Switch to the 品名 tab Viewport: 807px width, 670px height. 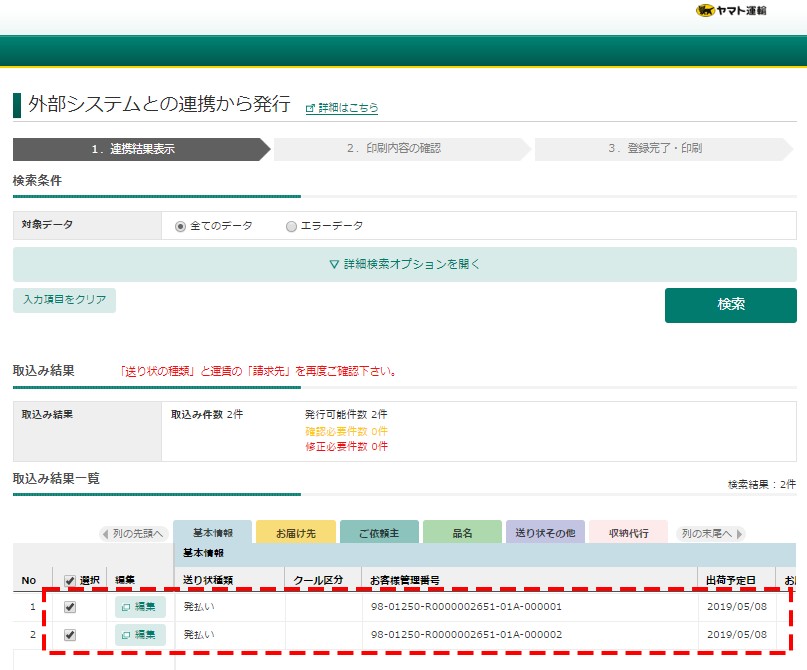click(462, 533)
